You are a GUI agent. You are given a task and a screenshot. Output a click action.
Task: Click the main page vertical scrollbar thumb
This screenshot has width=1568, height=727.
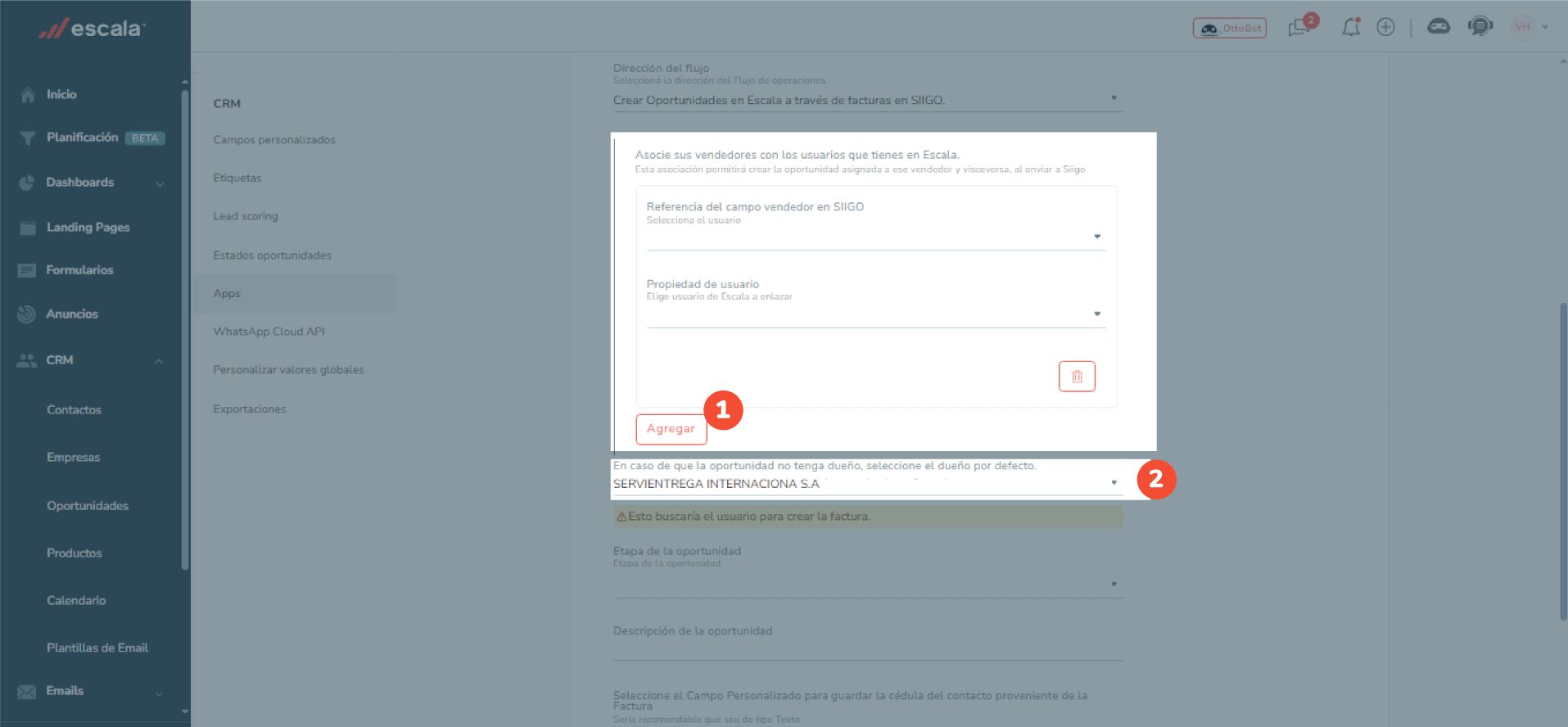tap(1563, 461)
